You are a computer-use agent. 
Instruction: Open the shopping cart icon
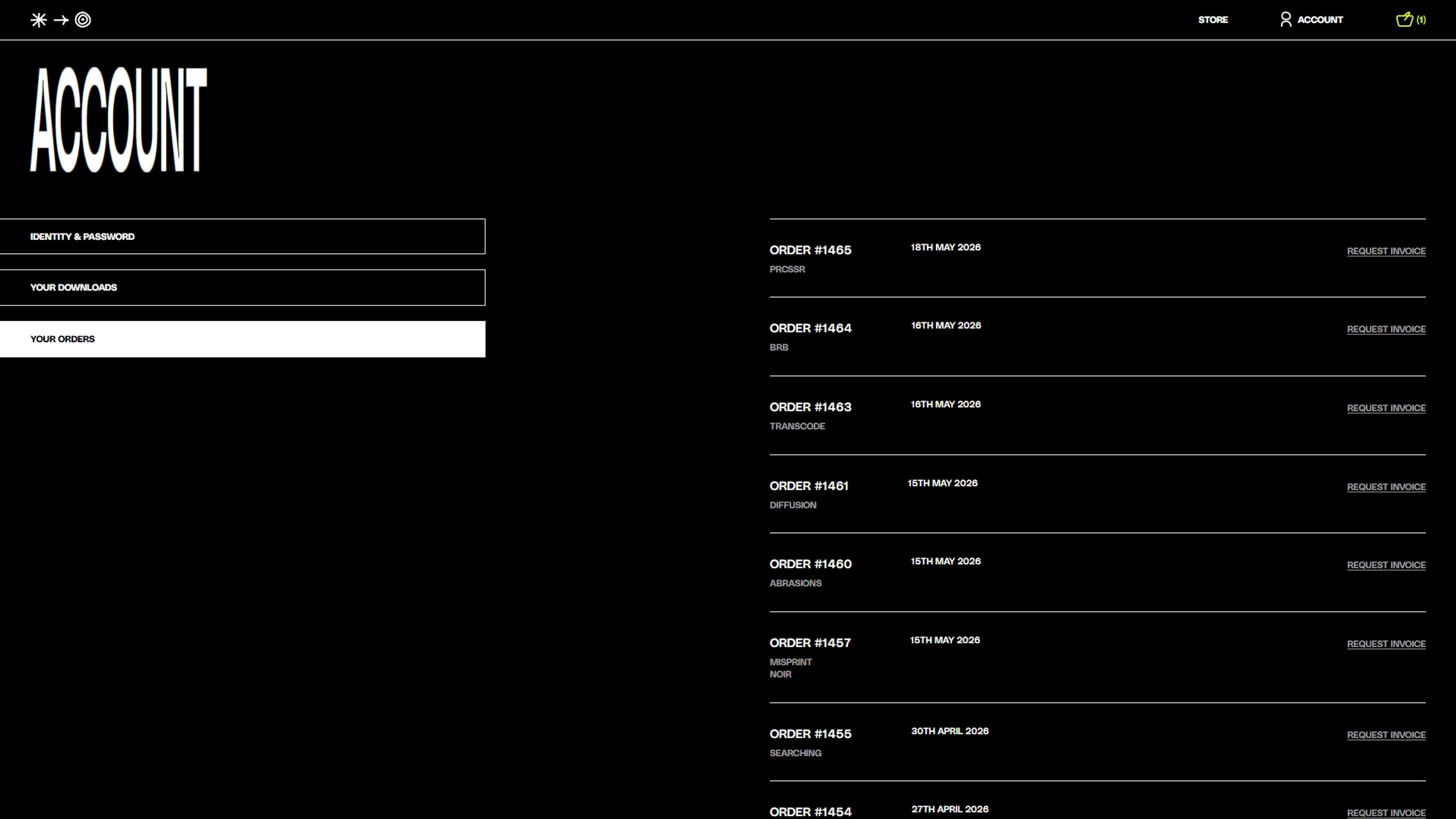[1404, 20]
